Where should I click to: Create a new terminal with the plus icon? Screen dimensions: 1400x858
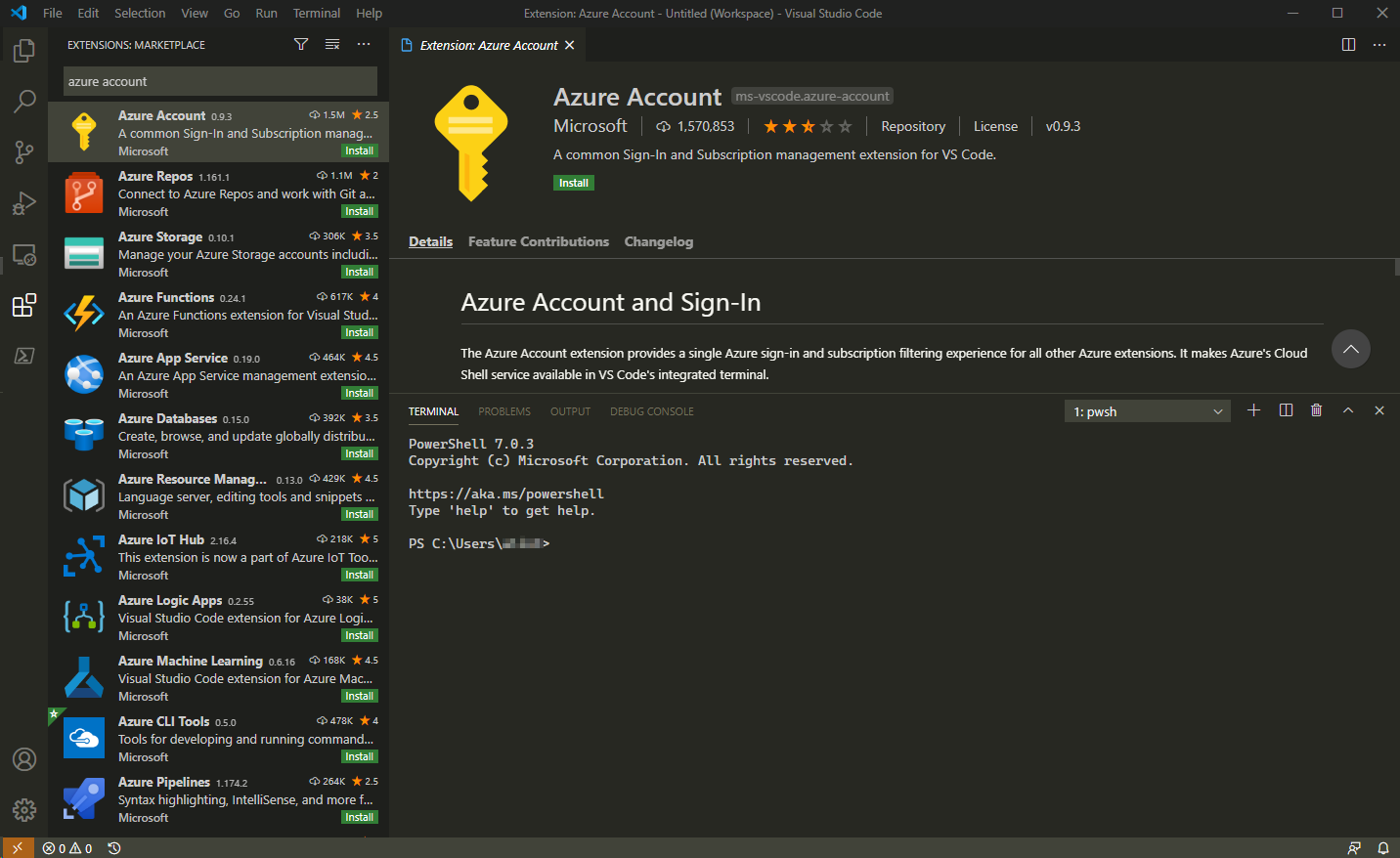coord(1253,410)
